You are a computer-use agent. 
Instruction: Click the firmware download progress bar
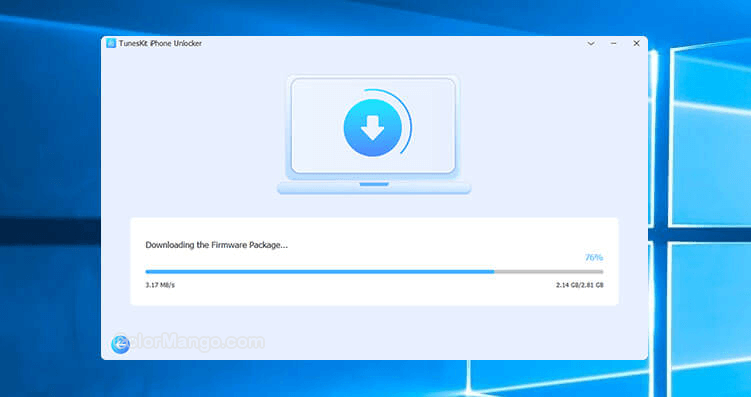click(374, 272)
